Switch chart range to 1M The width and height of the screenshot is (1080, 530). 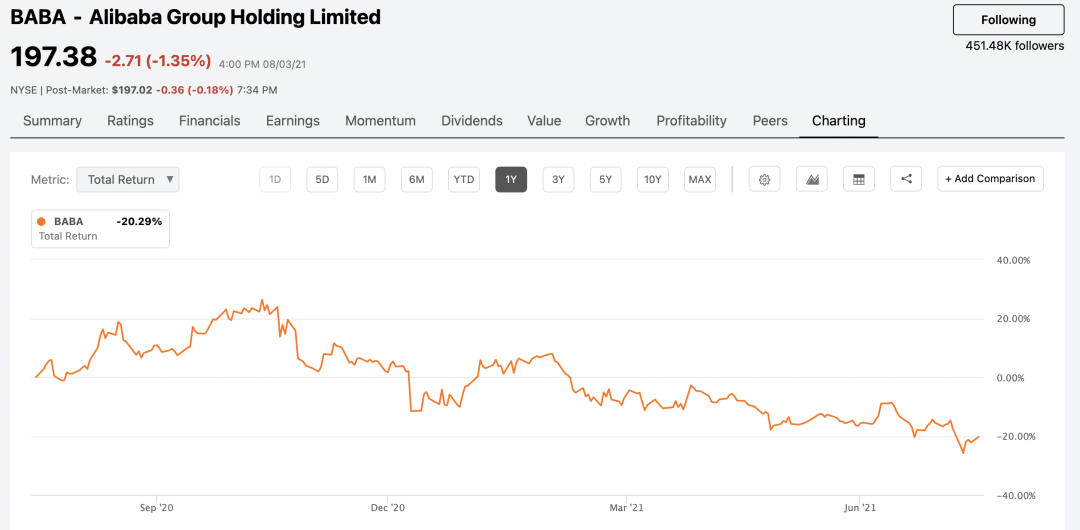tap(369, 180)
